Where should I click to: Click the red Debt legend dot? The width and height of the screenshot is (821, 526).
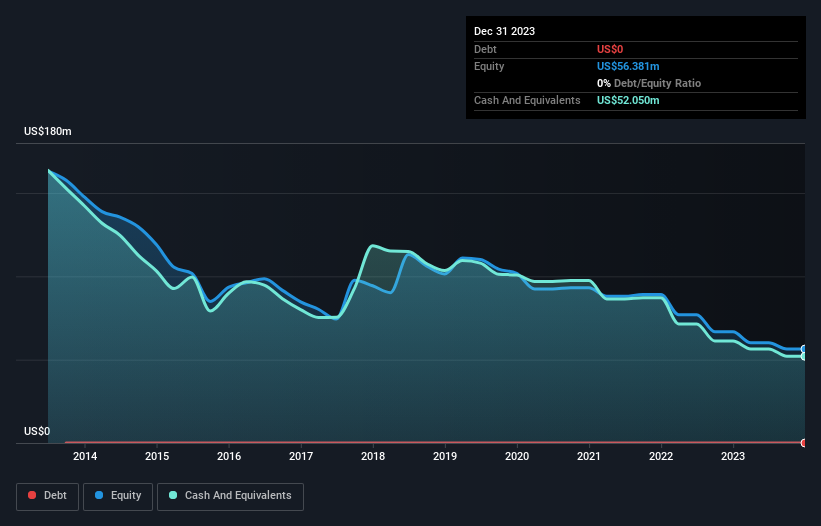(x=32, y=495)
